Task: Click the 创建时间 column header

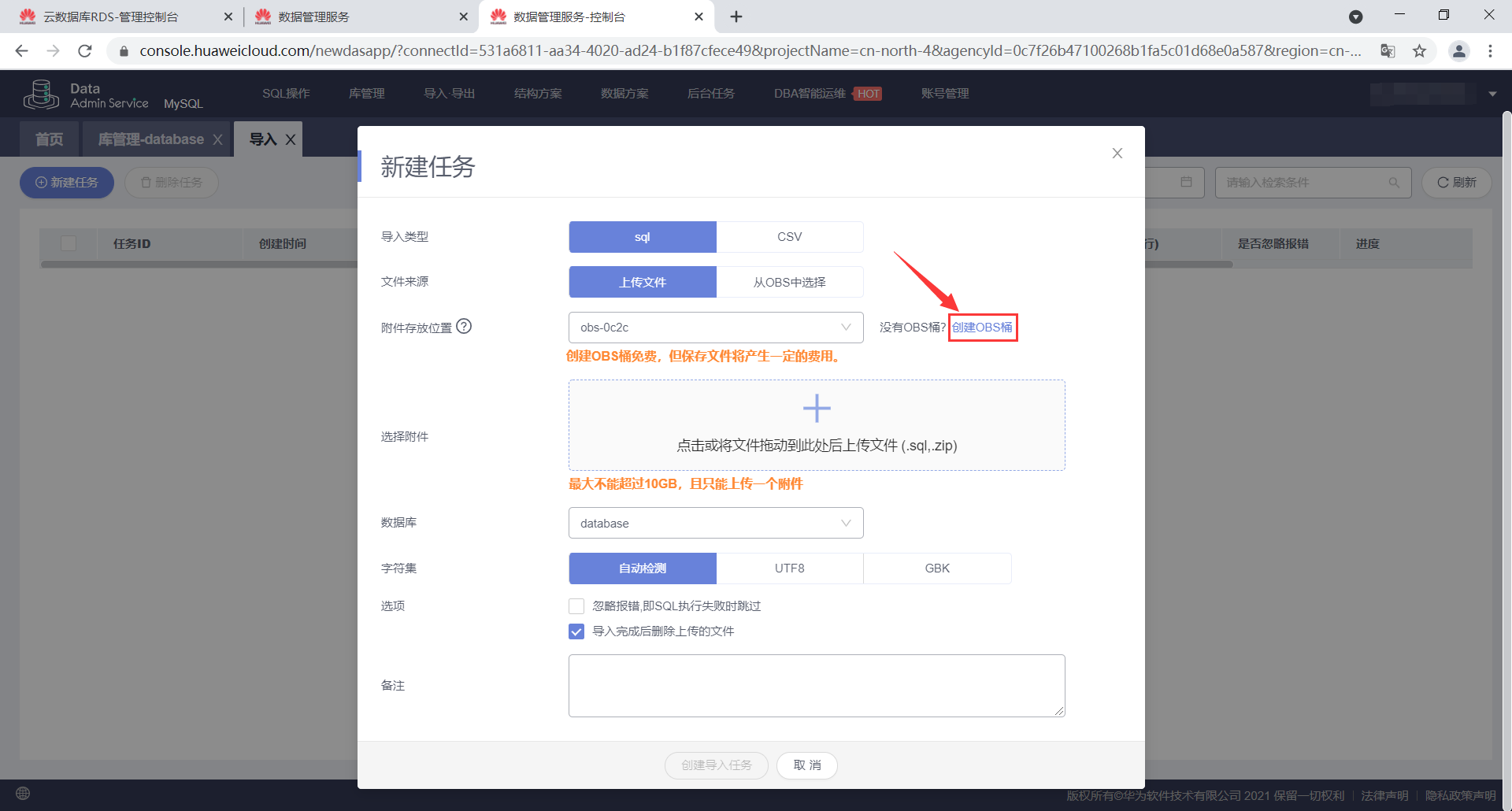Action: pyautogui.click(x=283, y=244)
